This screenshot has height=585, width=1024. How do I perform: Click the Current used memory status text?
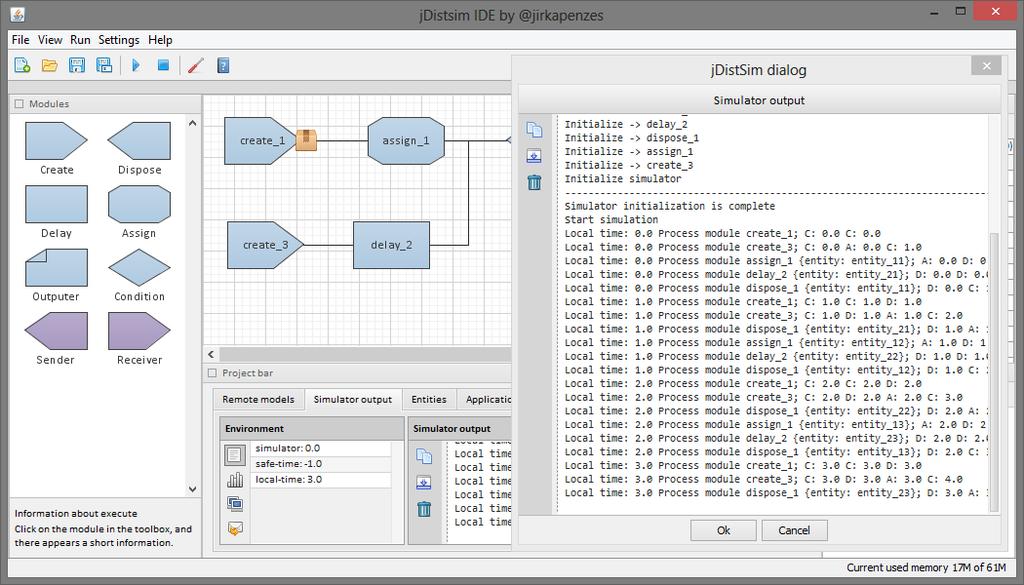click(x=926, y=568)
